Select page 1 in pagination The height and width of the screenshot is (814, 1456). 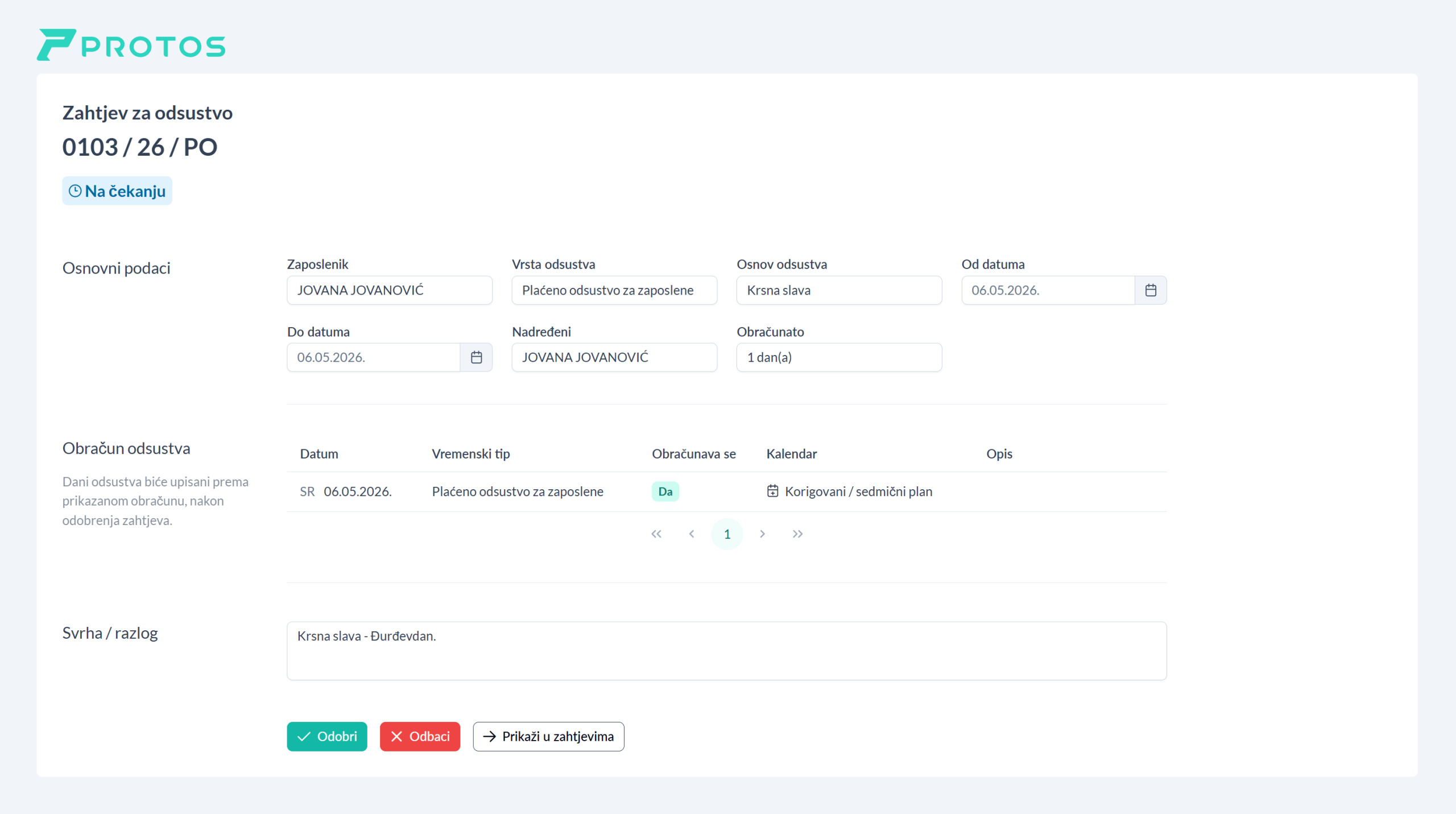[727, 534]
